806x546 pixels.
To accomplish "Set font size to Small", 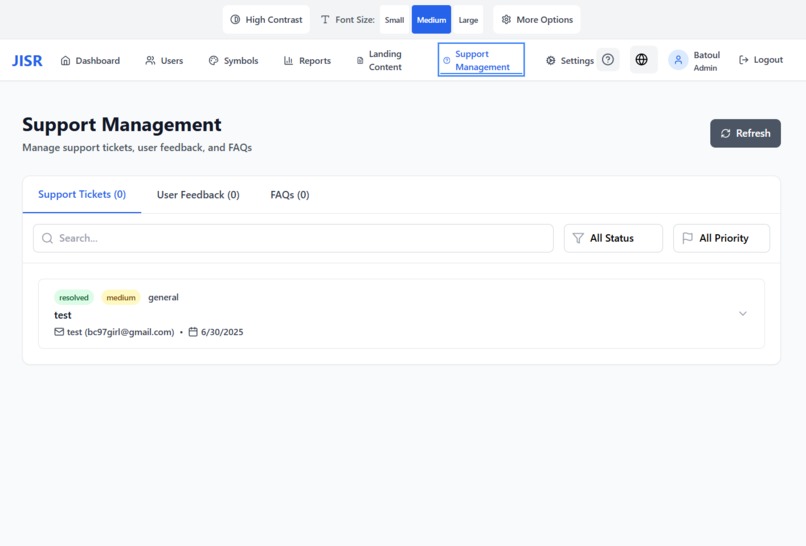I will click(x=394, y=20).
